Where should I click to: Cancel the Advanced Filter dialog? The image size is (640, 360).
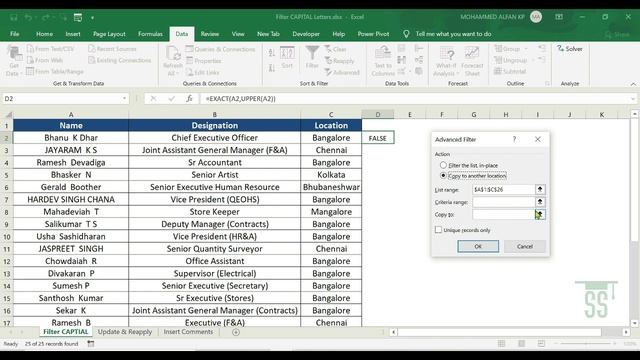point(524,247)
